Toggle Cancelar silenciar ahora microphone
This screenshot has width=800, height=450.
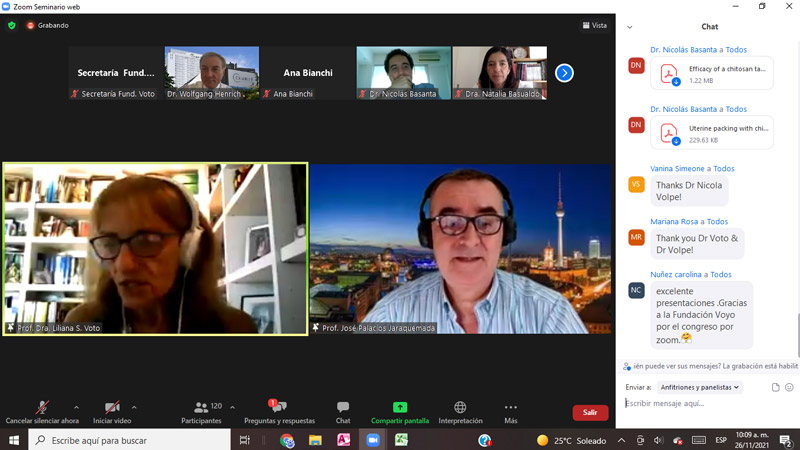pyautogui.click(x=42, y=408)
